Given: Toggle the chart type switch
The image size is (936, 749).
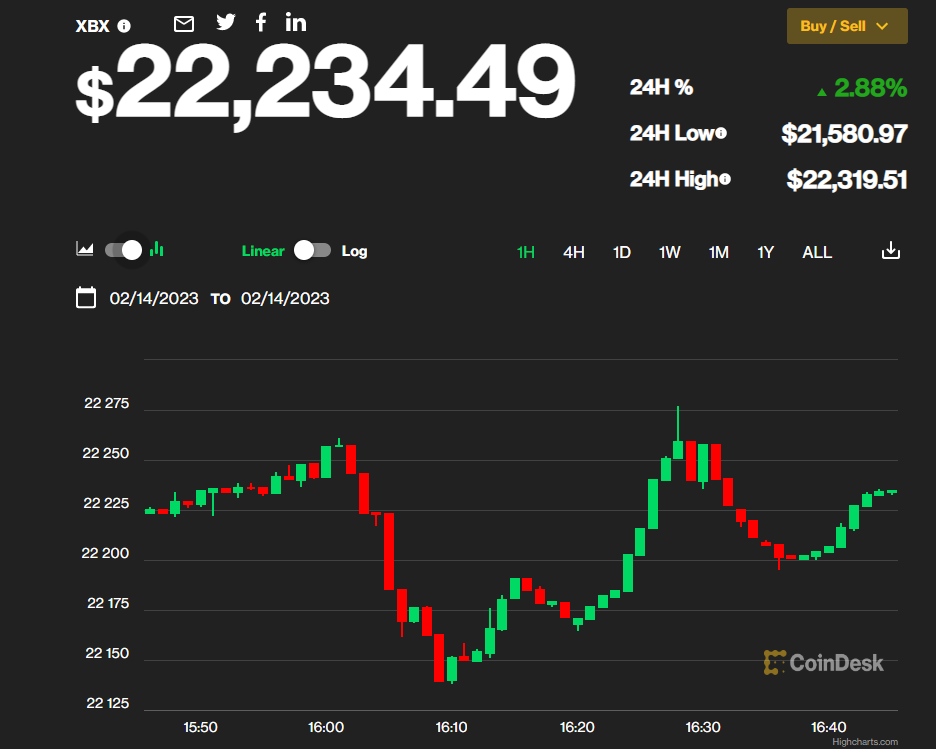Looking at the screenshot, I should click(124, 250).
